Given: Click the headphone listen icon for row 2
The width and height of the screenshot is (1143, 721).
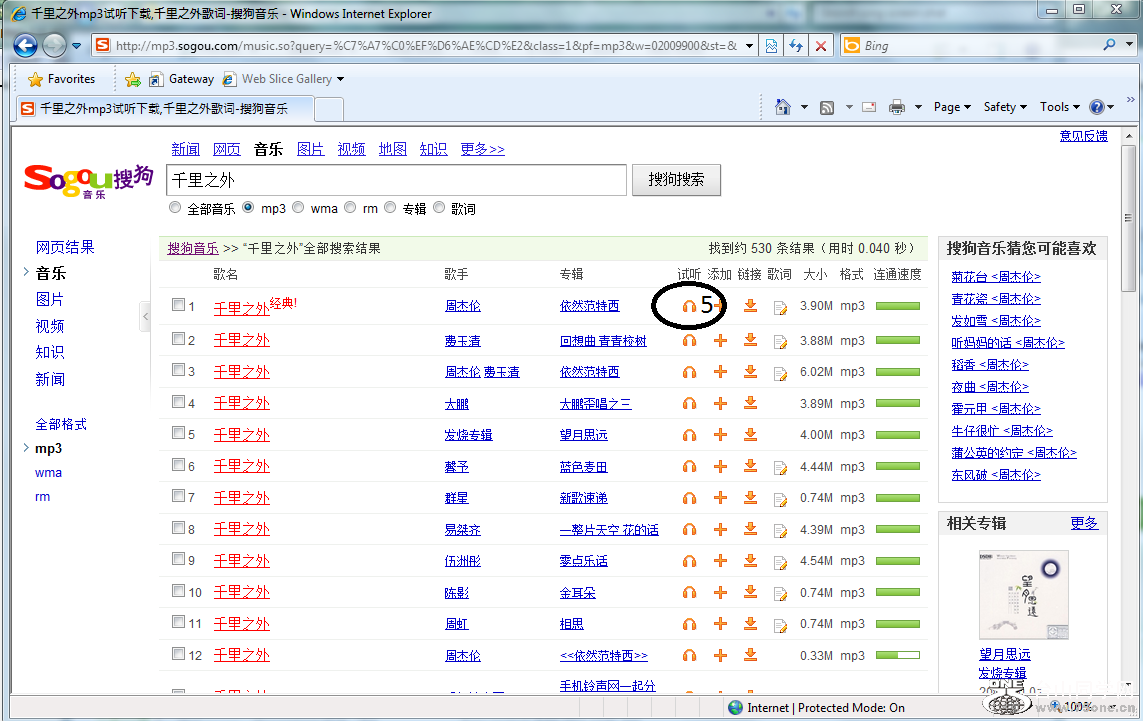Looking at the screenshot, I should click(x=689, y=340).
